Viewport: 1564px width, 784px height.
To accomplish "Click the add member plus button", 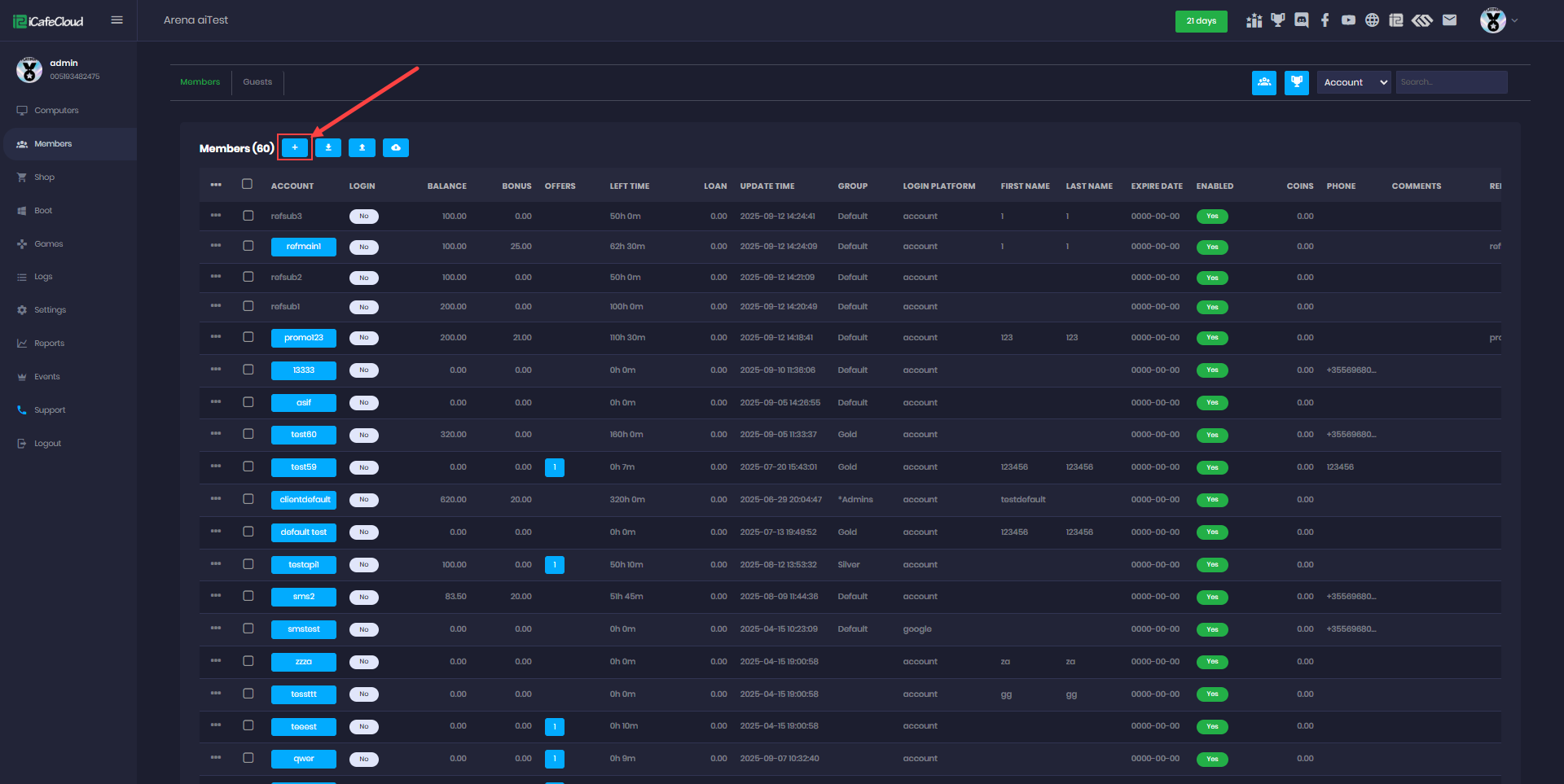I will [295, 147].
